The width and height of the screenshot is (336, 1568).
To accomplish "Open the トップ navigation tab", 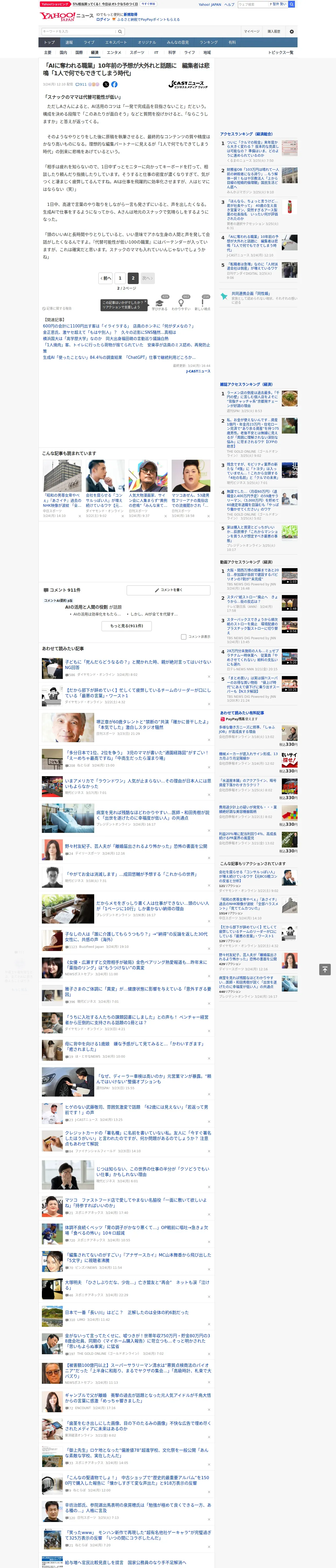I will [x=49, y=43].
